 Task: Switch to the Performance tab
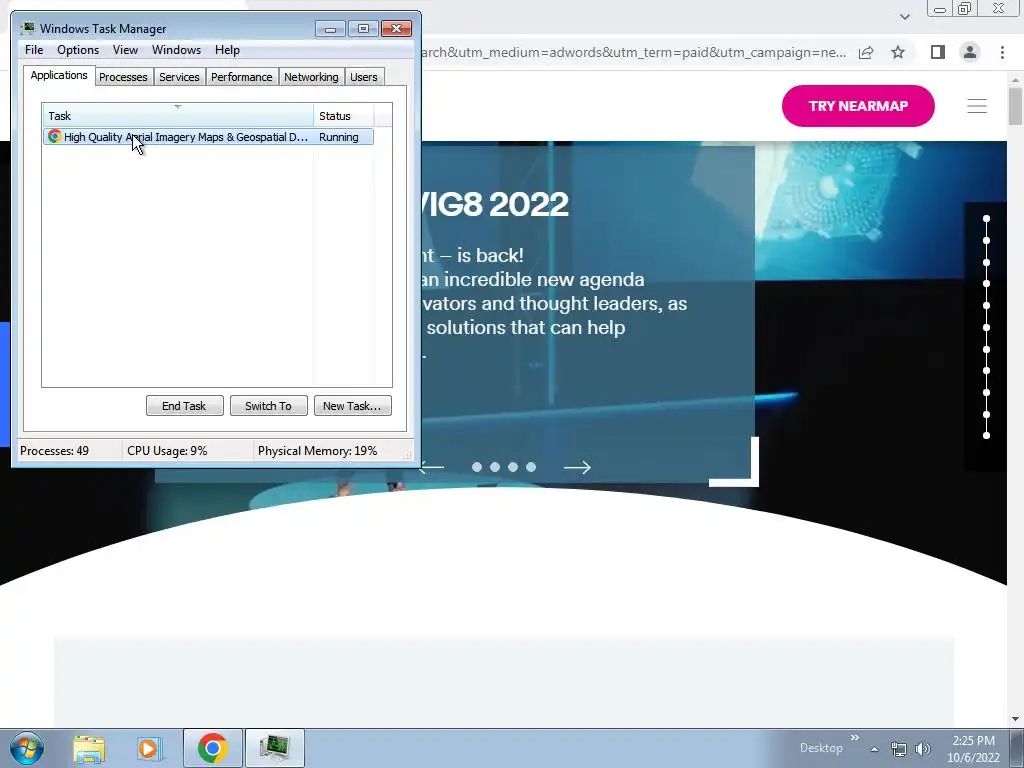[x=242, y=77]
